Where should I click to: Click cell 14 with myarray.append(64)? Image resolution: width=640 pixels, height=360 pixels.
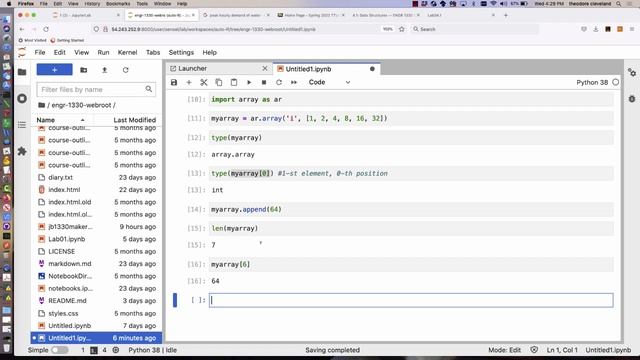411,209
